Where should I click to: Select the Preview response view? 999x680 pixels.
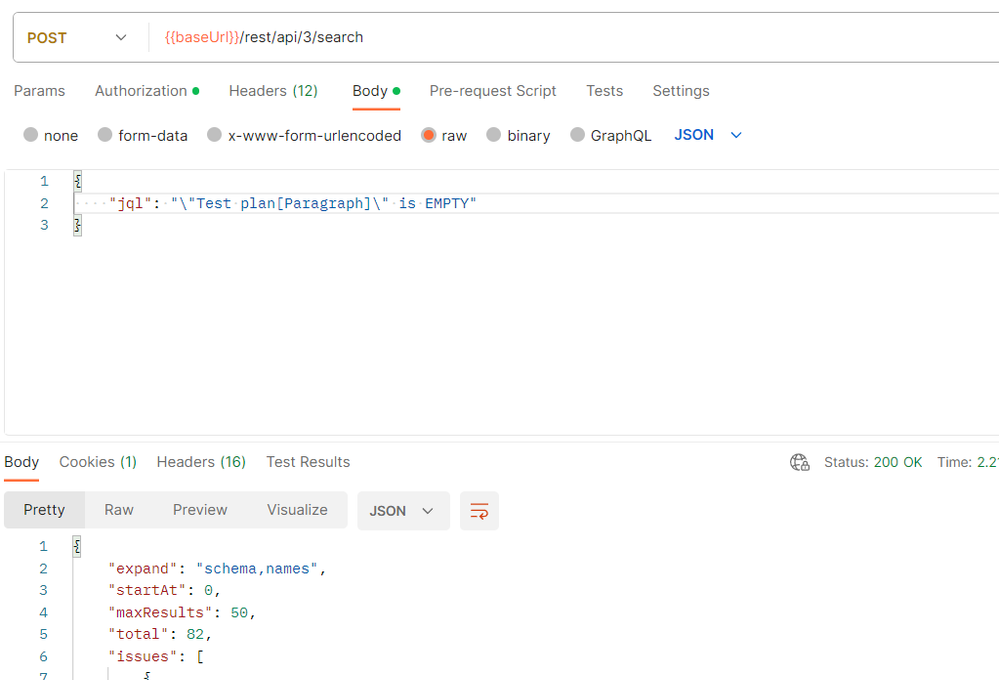[x=200, y=510]
